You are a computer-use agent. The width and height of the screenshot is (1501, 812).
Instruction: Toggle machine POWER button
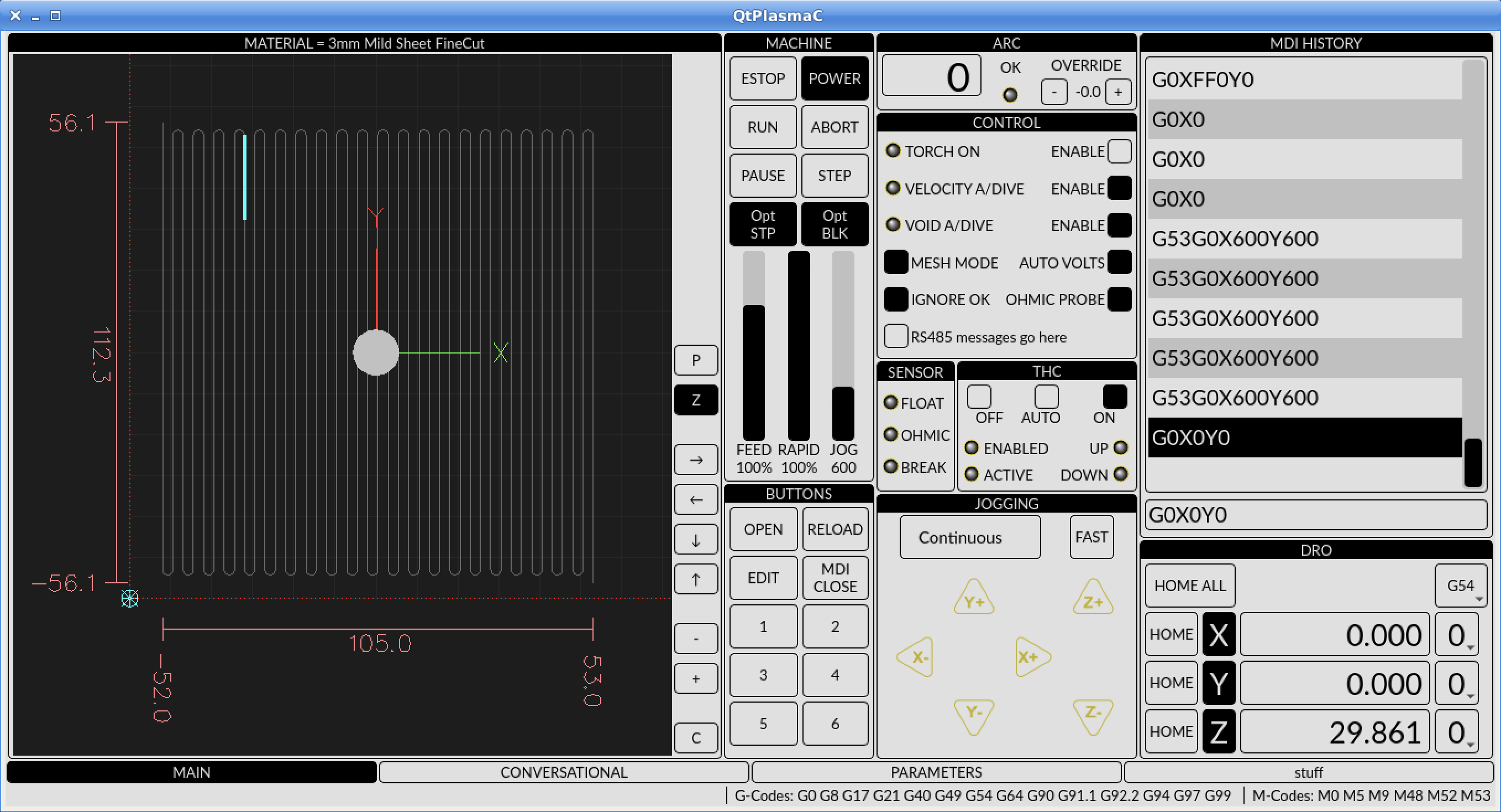pos(835,78)
